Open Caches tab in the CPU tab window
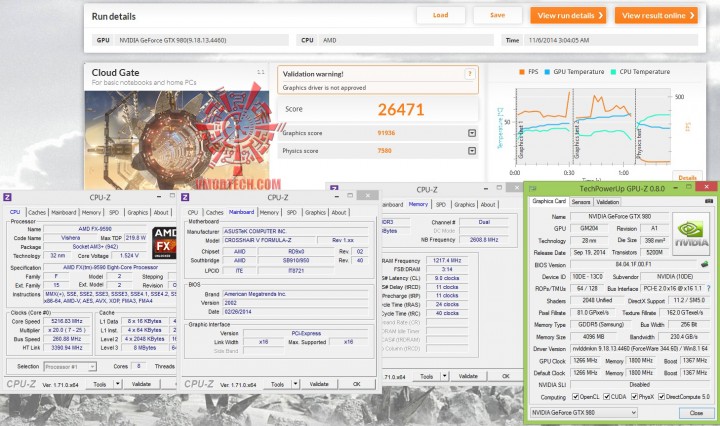 [x=37, y=213]
